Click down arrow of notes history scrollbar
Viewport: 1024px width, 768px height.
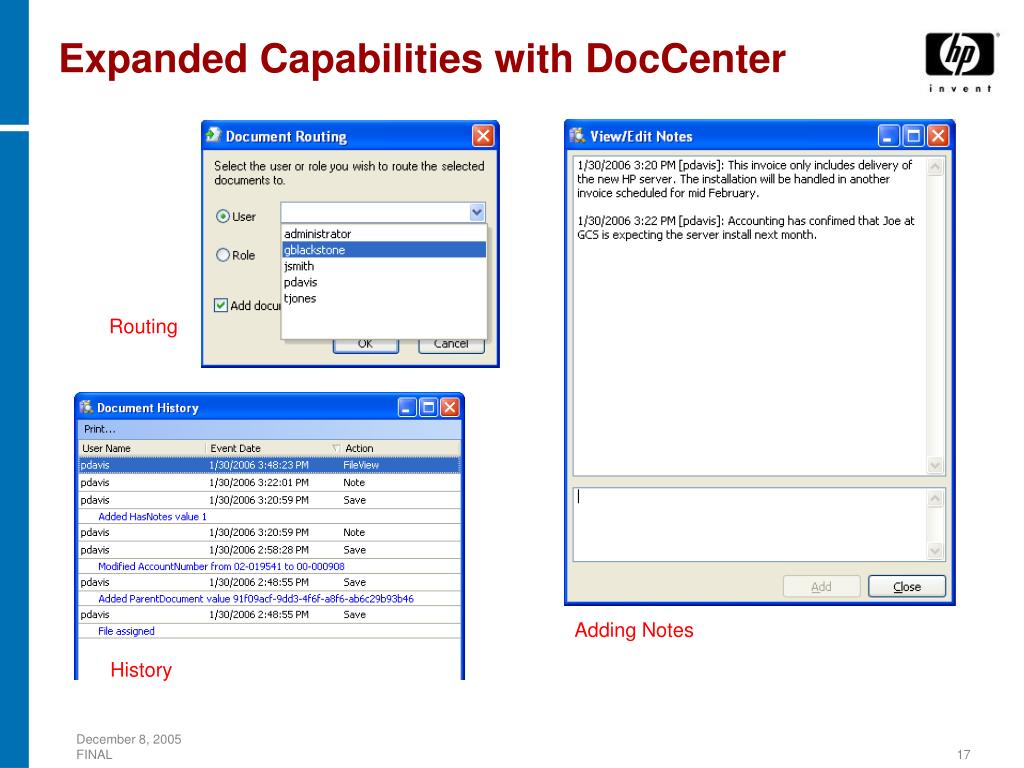pyautogui.click(x=935, y=465)
